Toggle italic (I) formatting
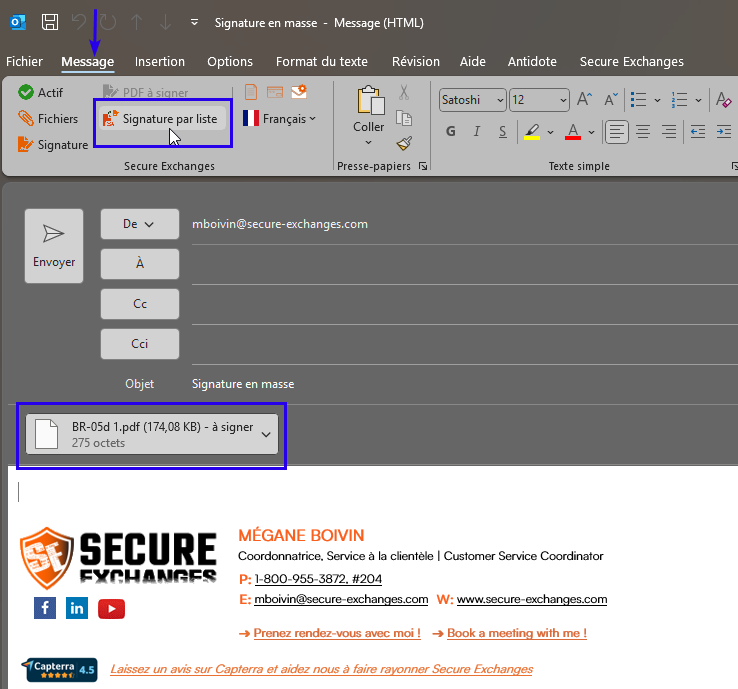This screenshot has height=689, width=738. [477, 131]
